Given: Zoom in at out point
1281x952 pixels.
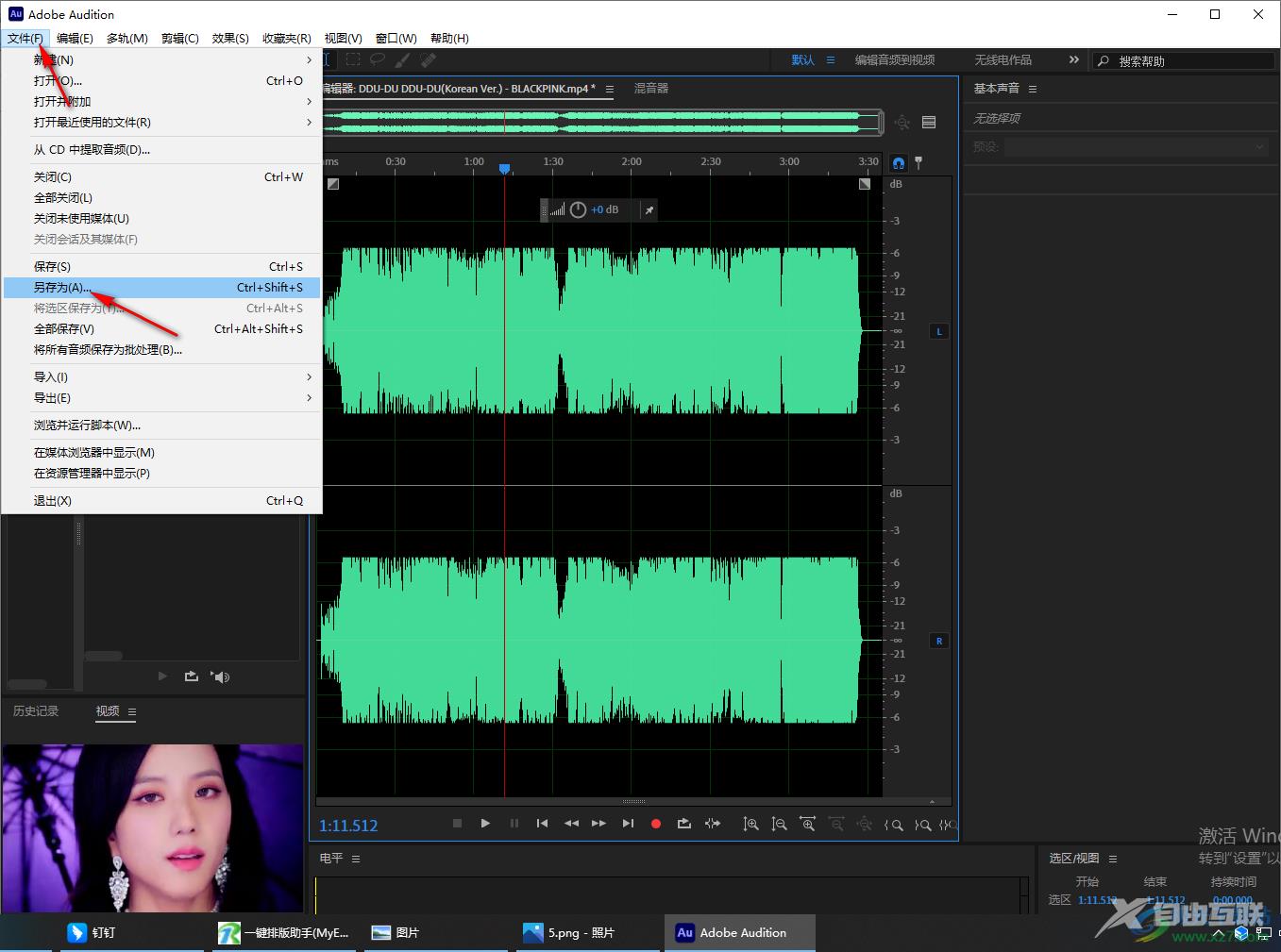Looking at the screenshot, I should (x=922, y=825).
